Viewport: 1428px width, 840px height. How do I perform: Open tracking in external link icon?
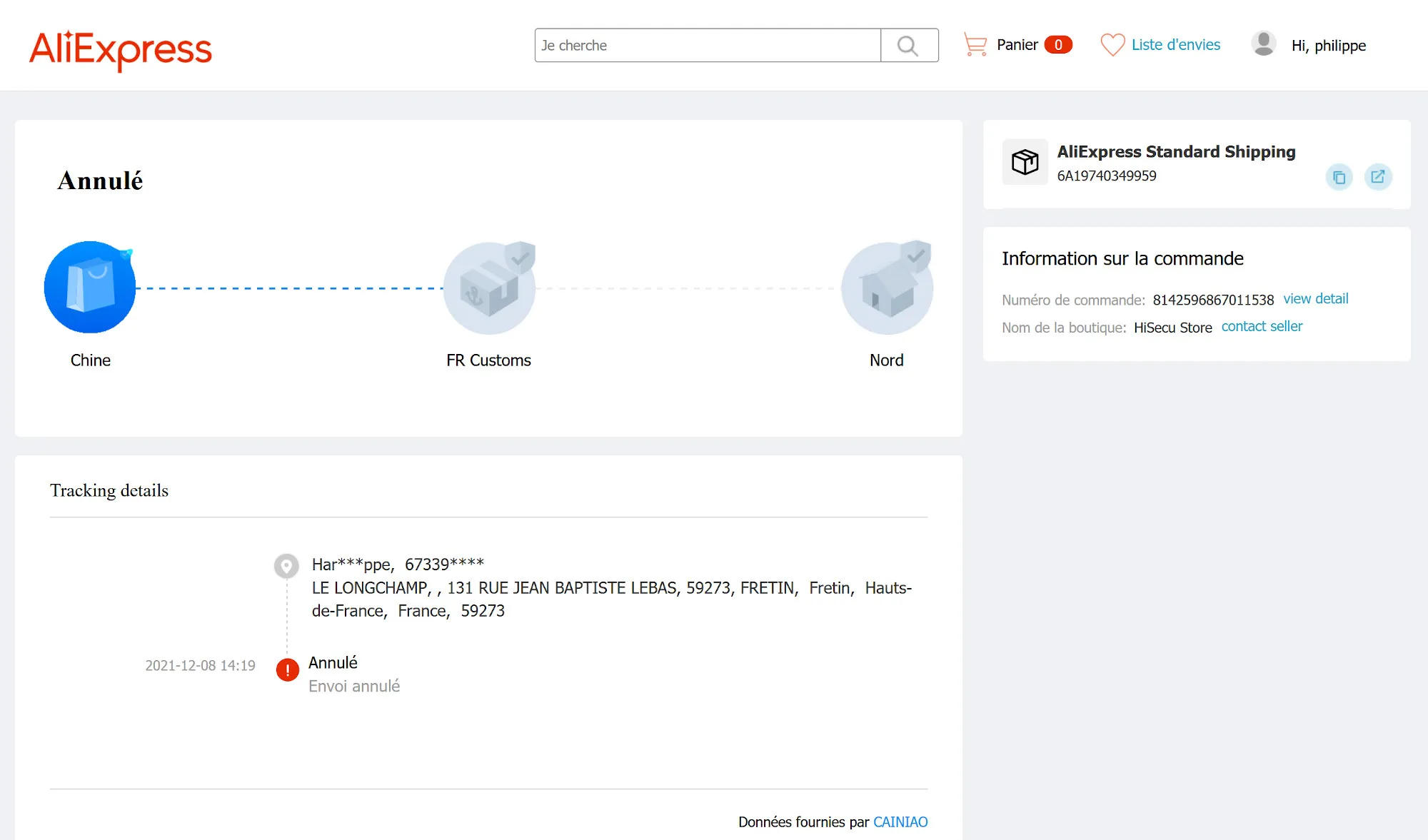tap(1377, 176)
